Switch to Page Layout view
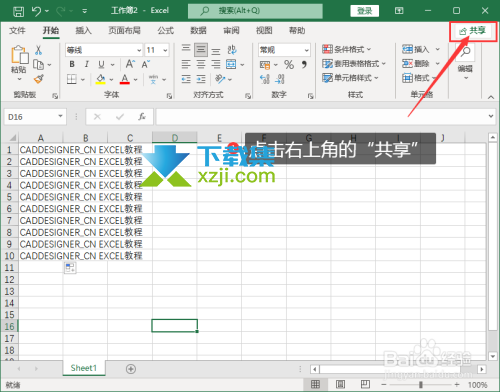 pyautogui.click(x=340, y=384)
